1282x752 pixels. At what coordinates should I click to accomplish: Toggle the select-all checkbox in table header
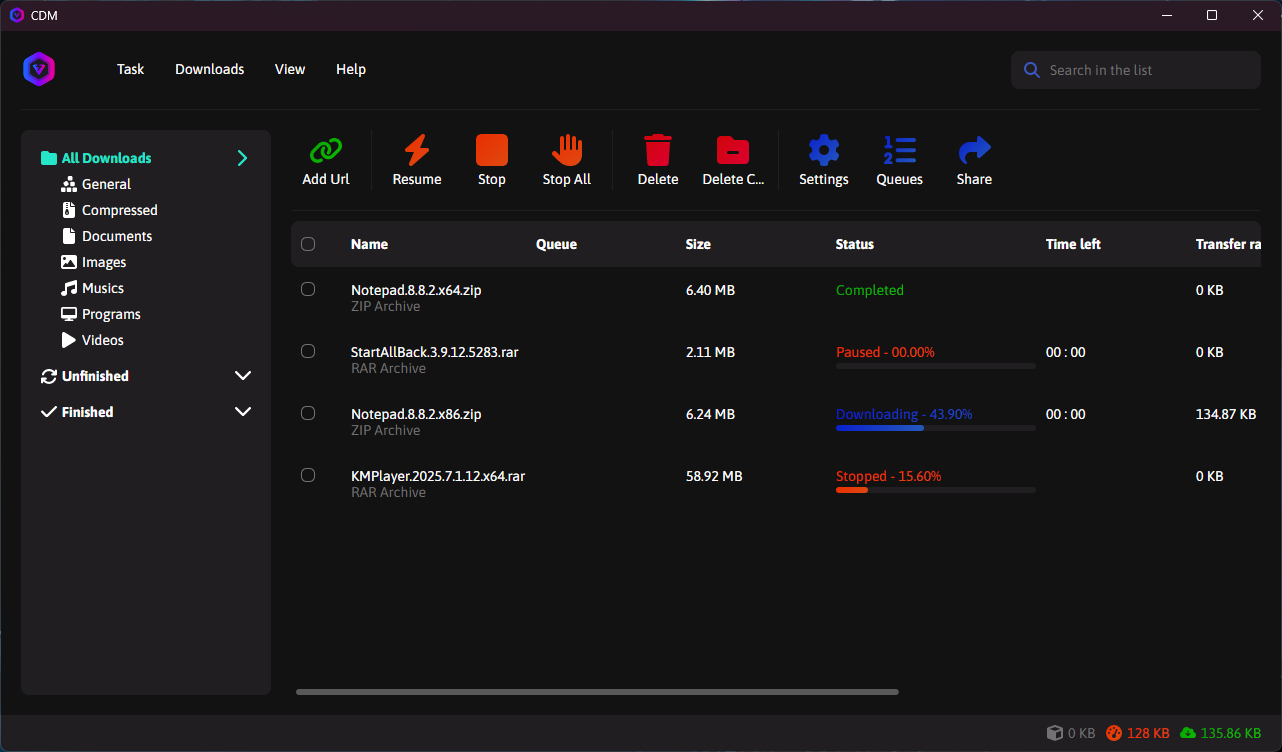tap(308, 244)
